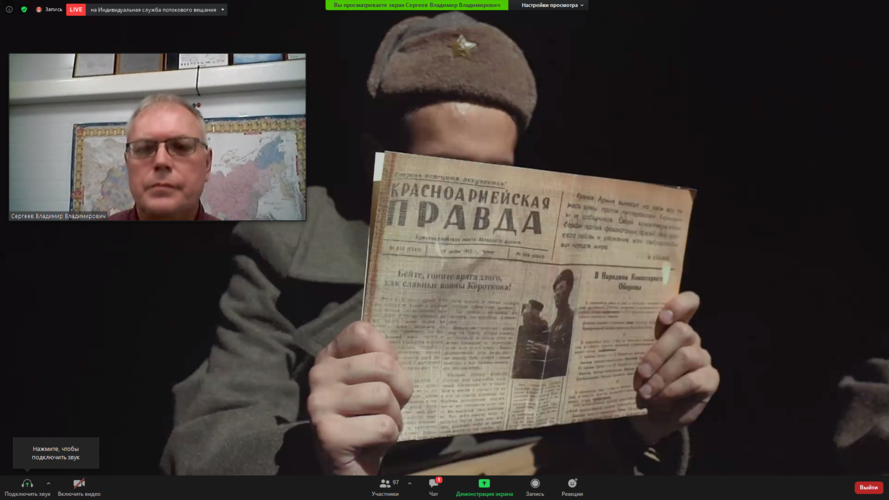
Task: Click the Join Audio headphones icon
Action: pyautogui.click(x=26, y=483)
